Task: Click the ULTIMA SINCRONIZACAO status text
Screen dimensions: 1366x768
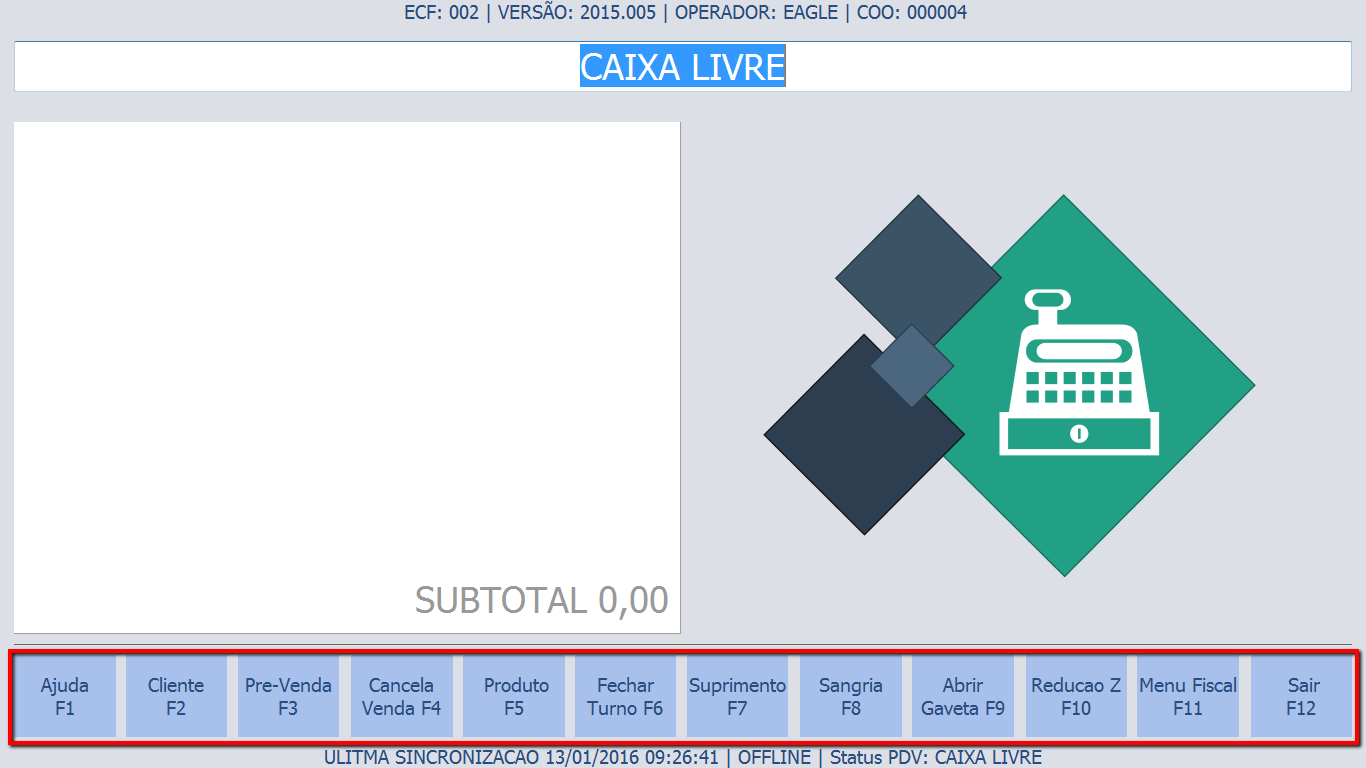Action: click(x=683, y=757)
